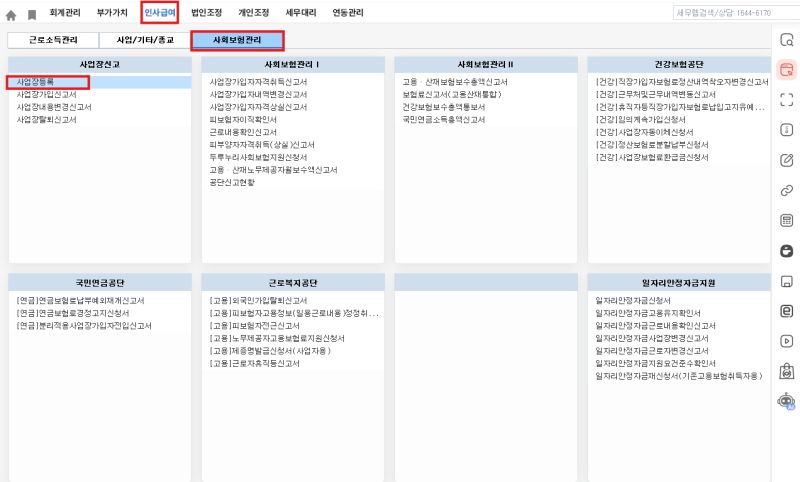The height and width of the screenshot is (482, 800).
Task: Click the disk save icon in sidebar
Action: tap(787, 281)
